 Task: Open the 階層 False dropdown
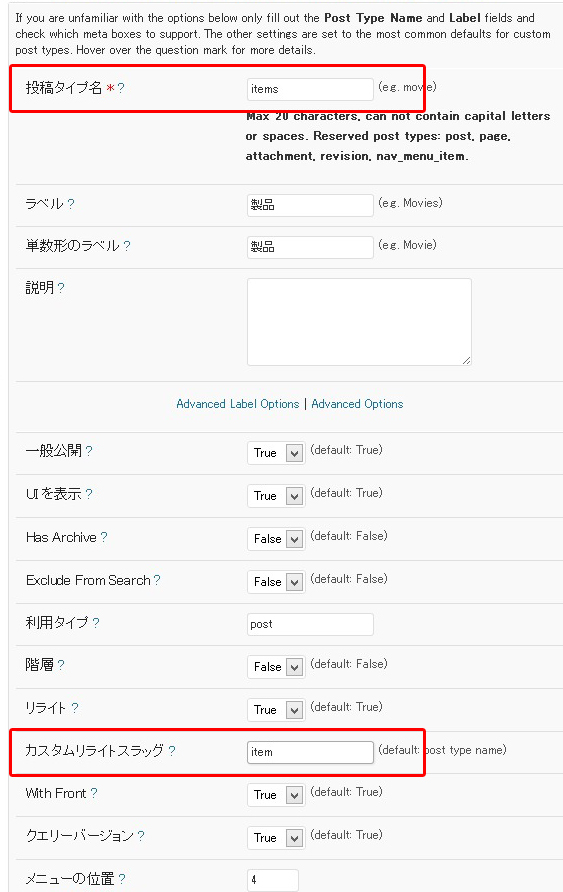[x=276, y=667]
